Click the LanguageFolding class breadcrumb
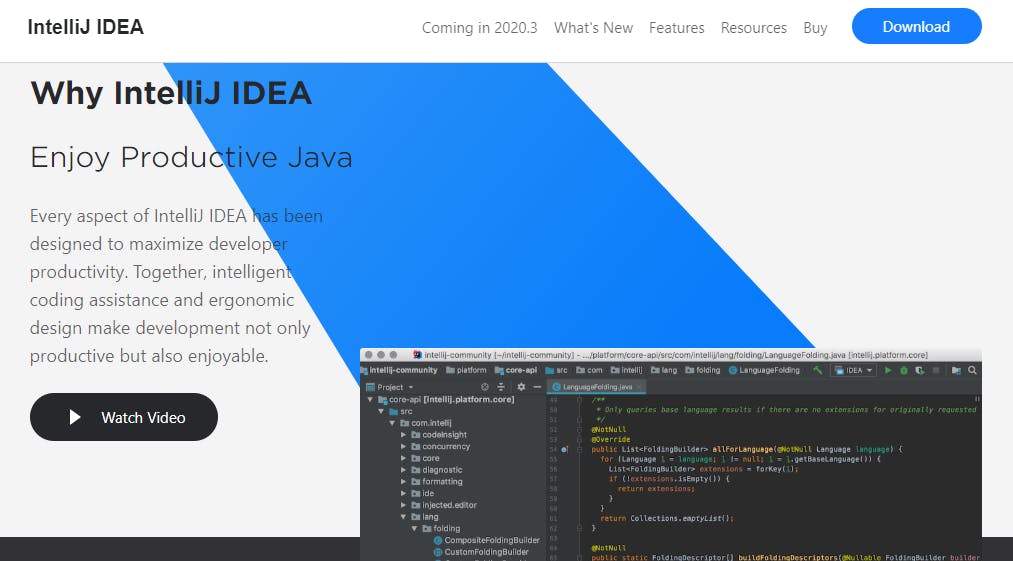This screenshot has height=561, width=1013. (x=764, y=370)
